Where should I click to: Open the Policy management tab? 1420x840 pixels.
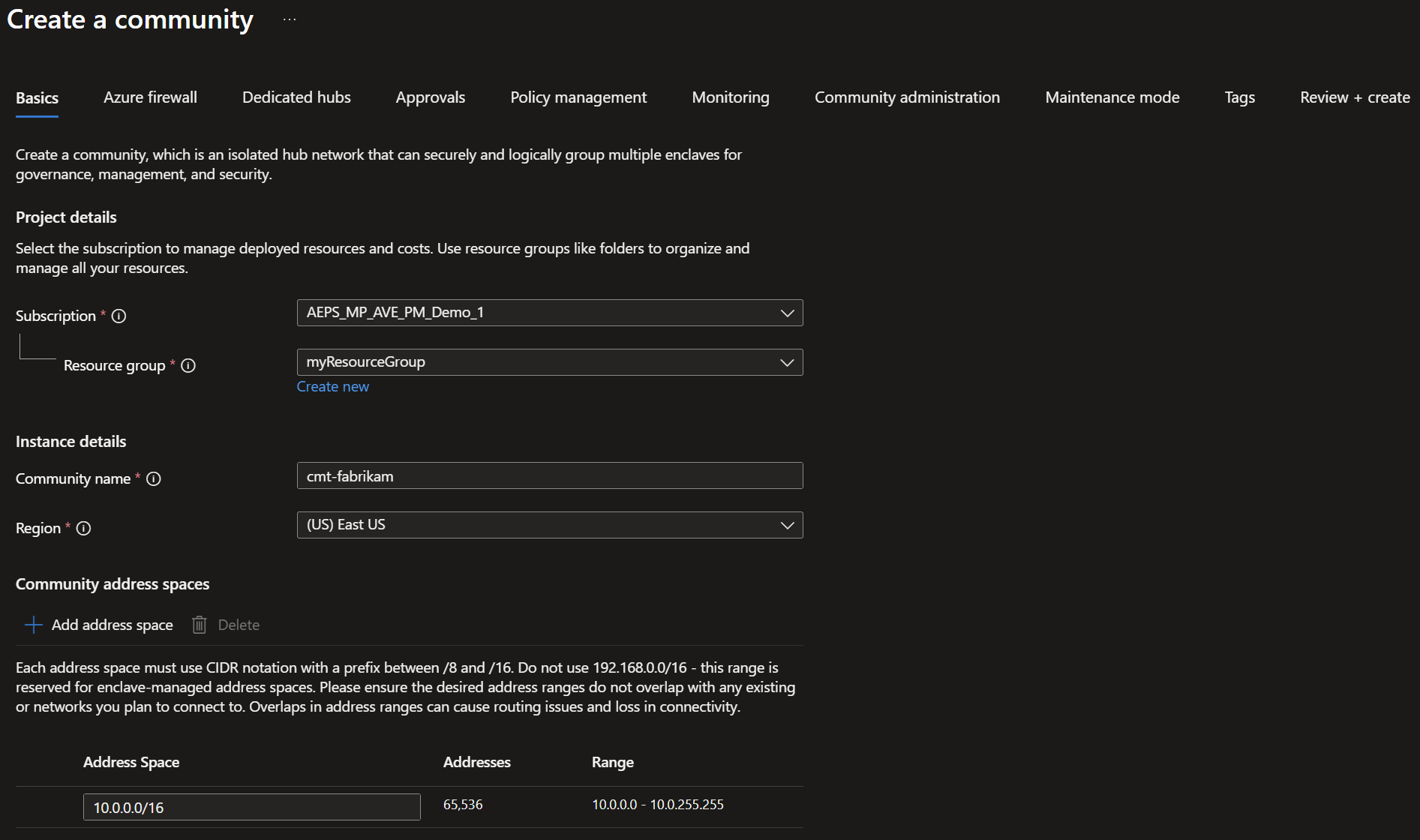point(578,97)
